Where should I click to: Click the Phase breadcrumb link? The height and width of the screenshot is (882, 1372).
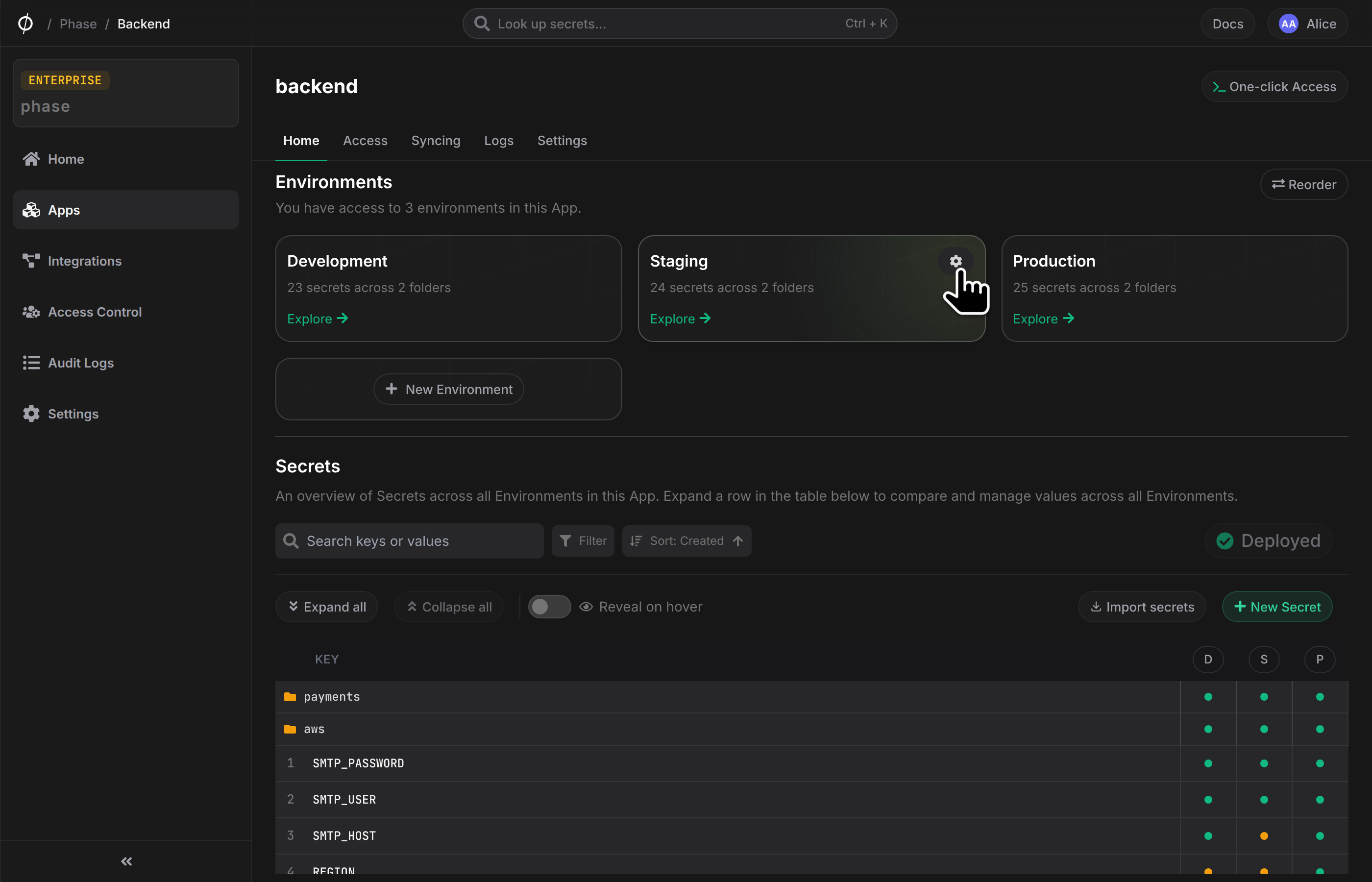78,24
